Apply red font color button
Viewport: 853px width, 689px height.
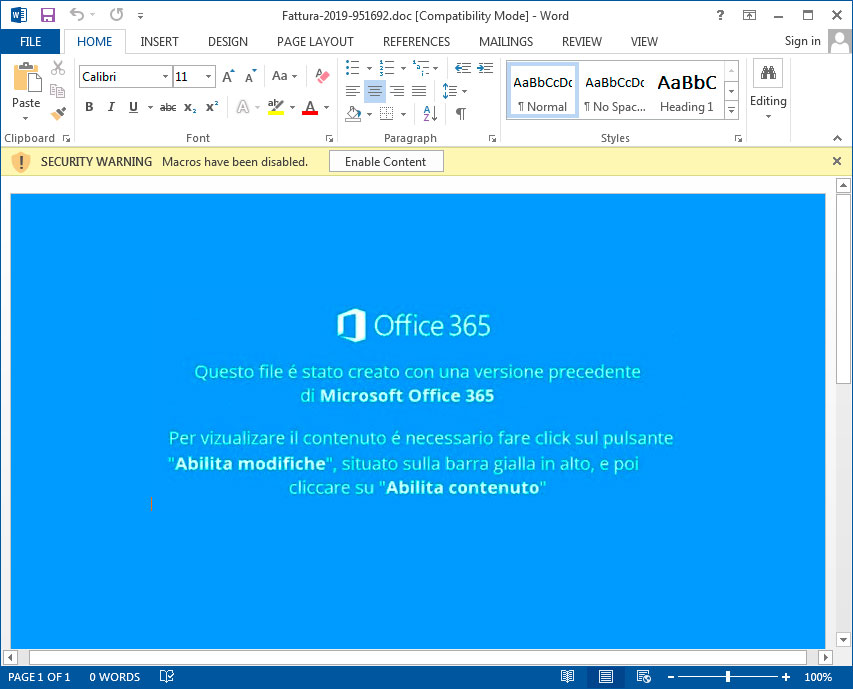(310, 107)
